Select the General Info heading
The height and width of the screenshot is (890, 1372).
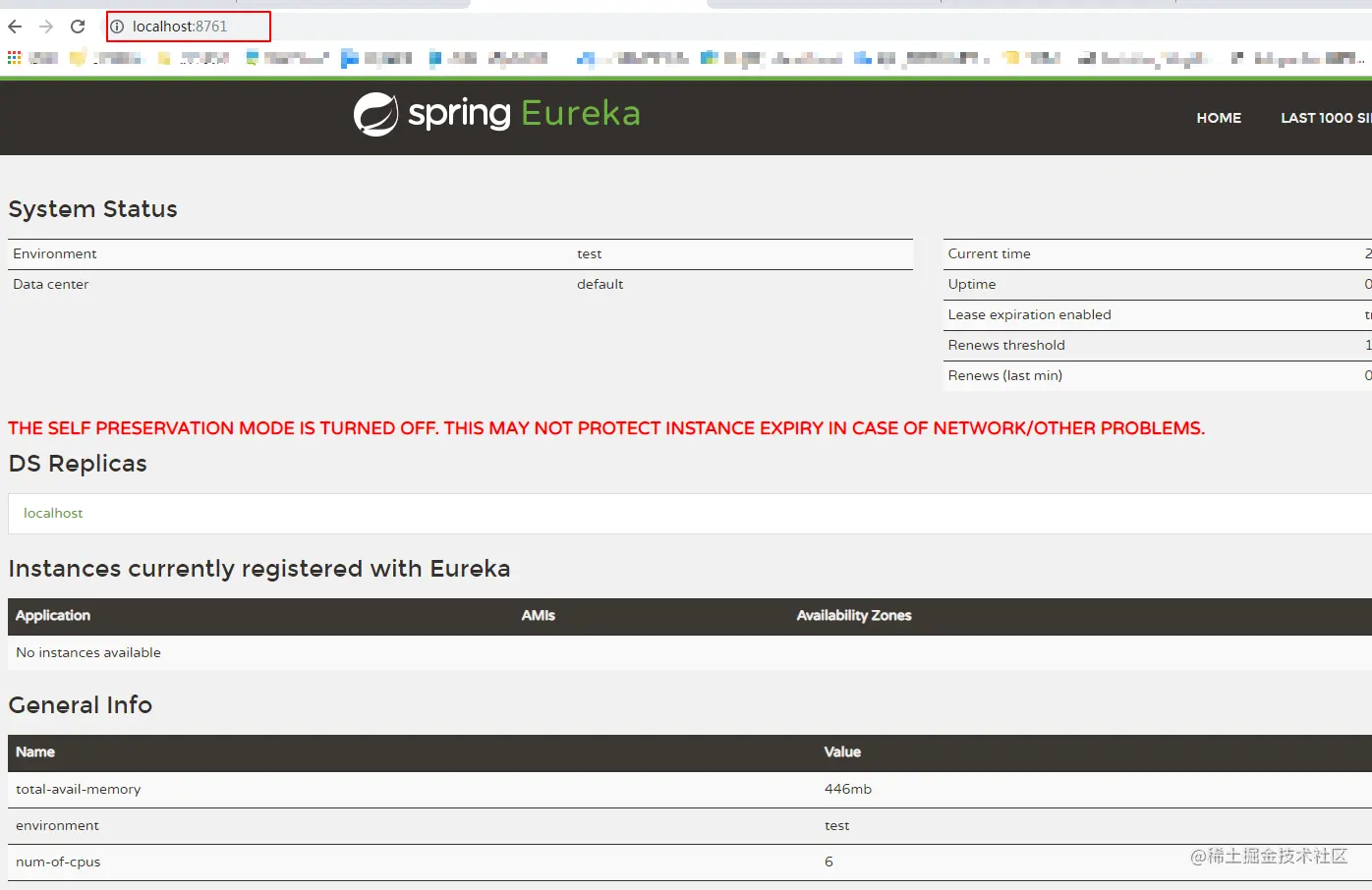81,705
